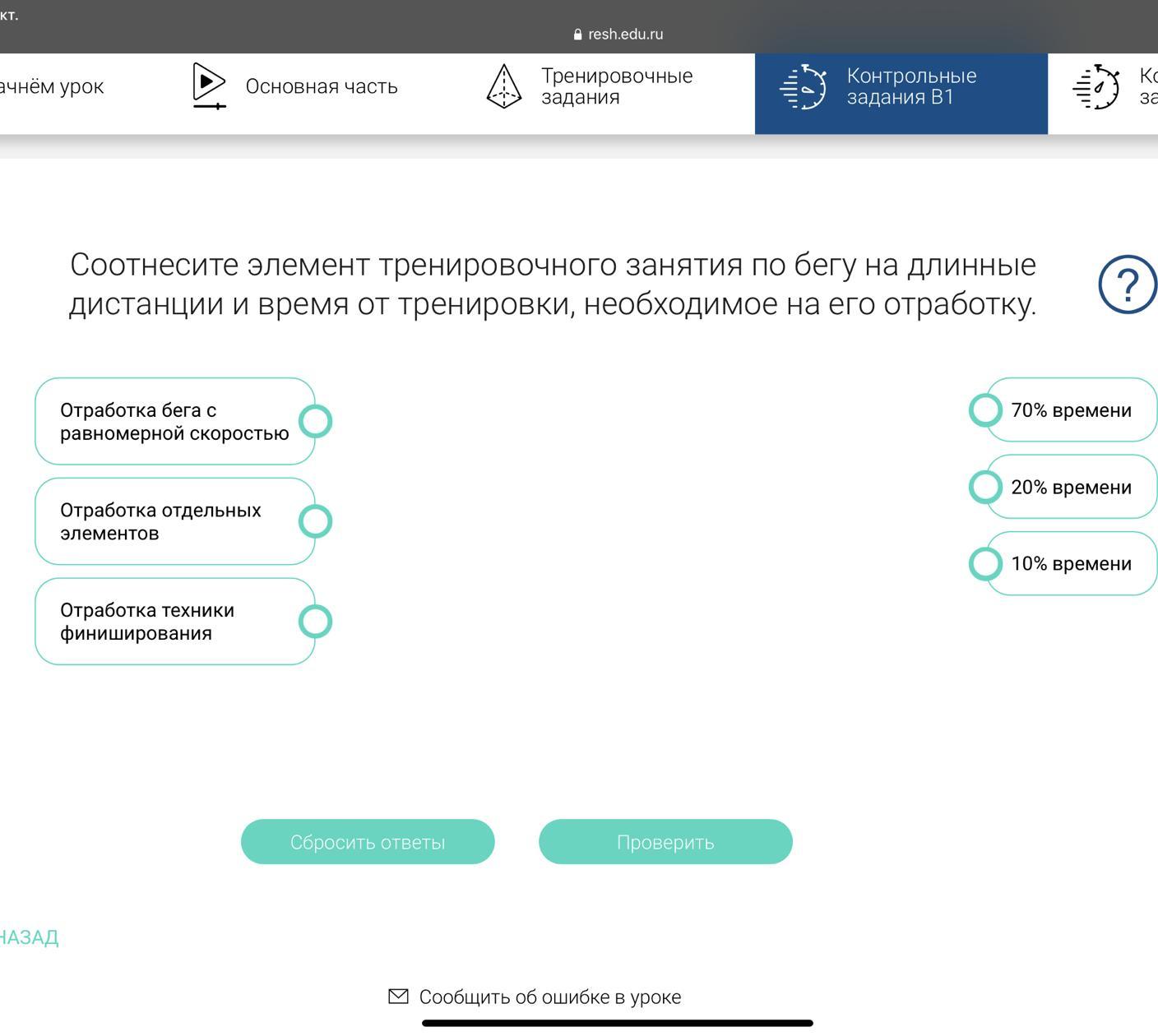Image resolution: width=1158 pixels, height=1036 pixels.
Task: Select connector circle of Отработка отдельных элементов
Action: coord(315,521)
